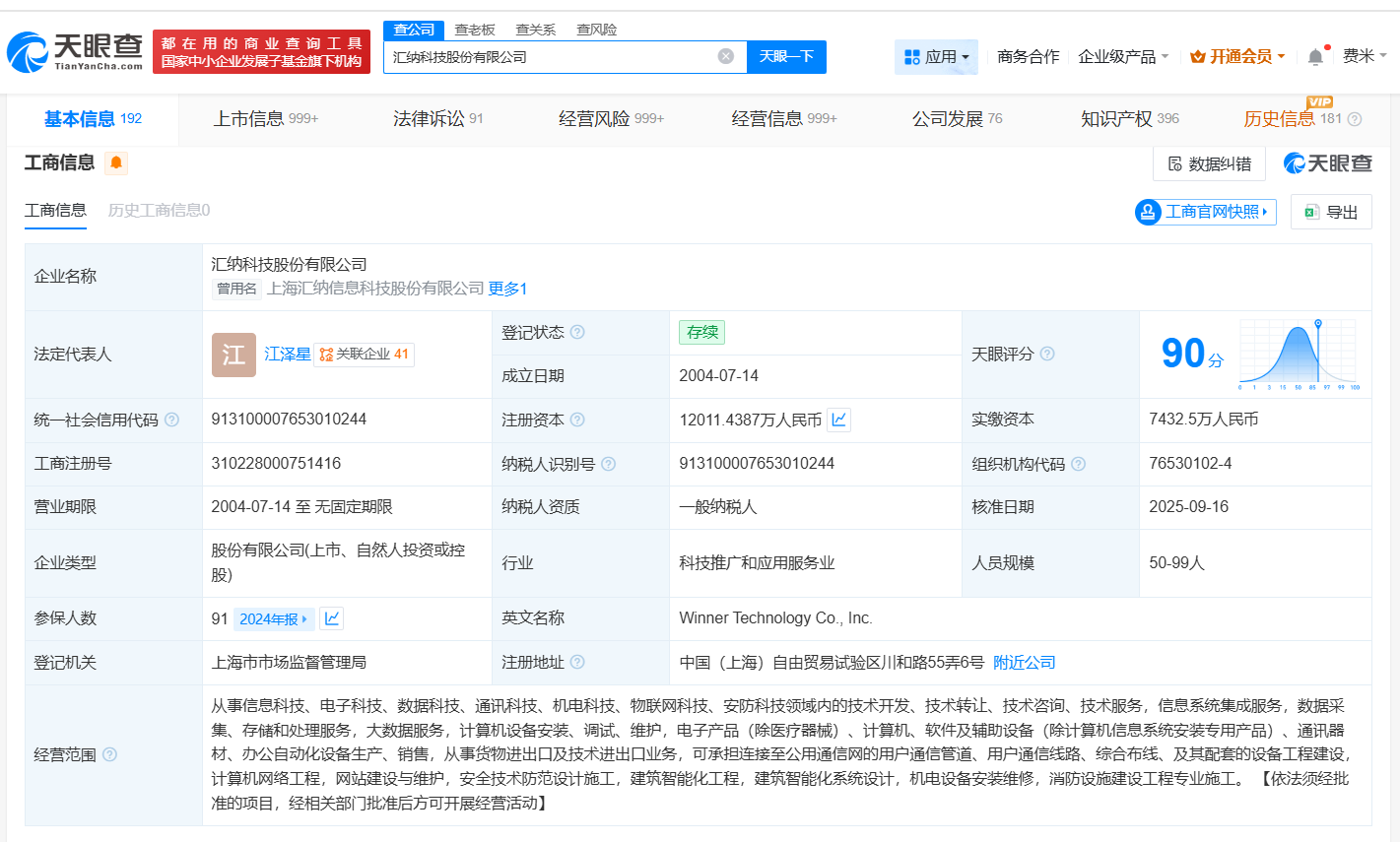
Task: Open the 开通会员 dropdown
Action: 1237,56
